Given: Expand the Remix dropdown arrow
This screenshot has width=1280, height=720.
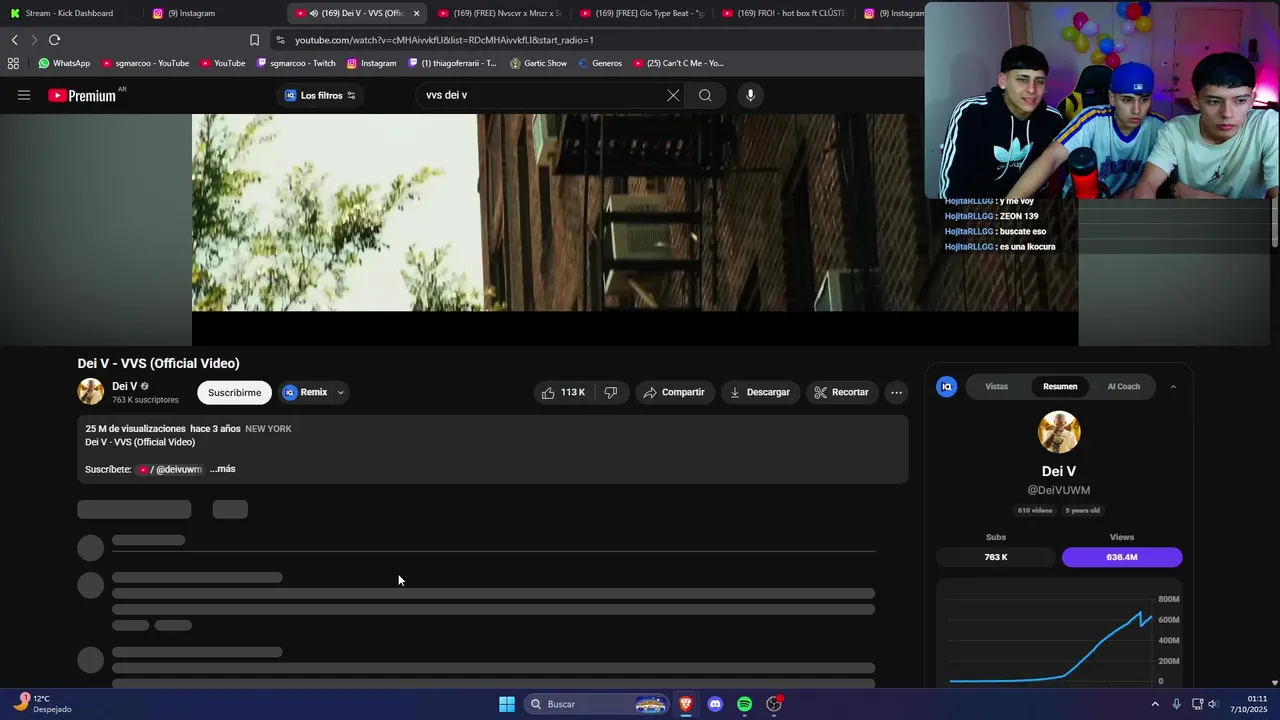Looking at the screenshot, I should pyautogui.click(x=340, y=392).
